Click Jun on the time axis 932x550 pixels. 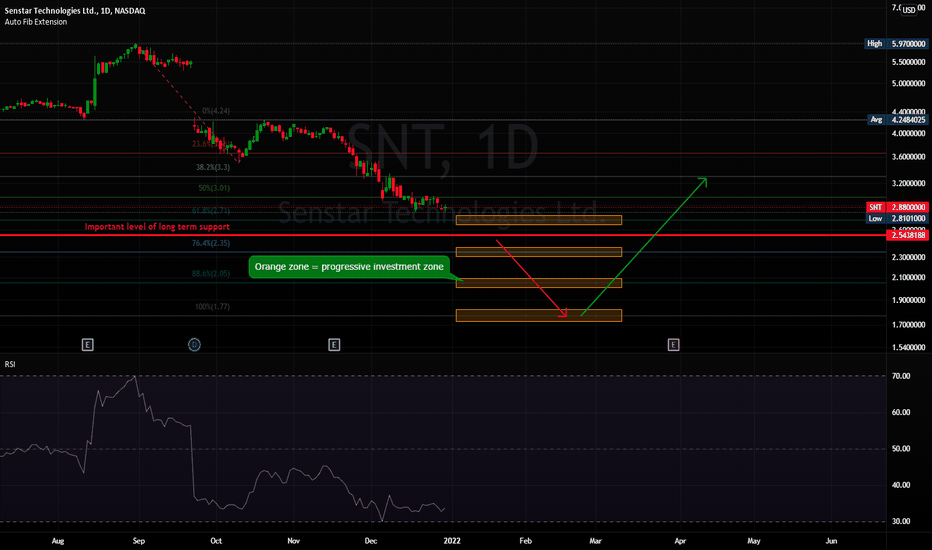tap(832, 540)
